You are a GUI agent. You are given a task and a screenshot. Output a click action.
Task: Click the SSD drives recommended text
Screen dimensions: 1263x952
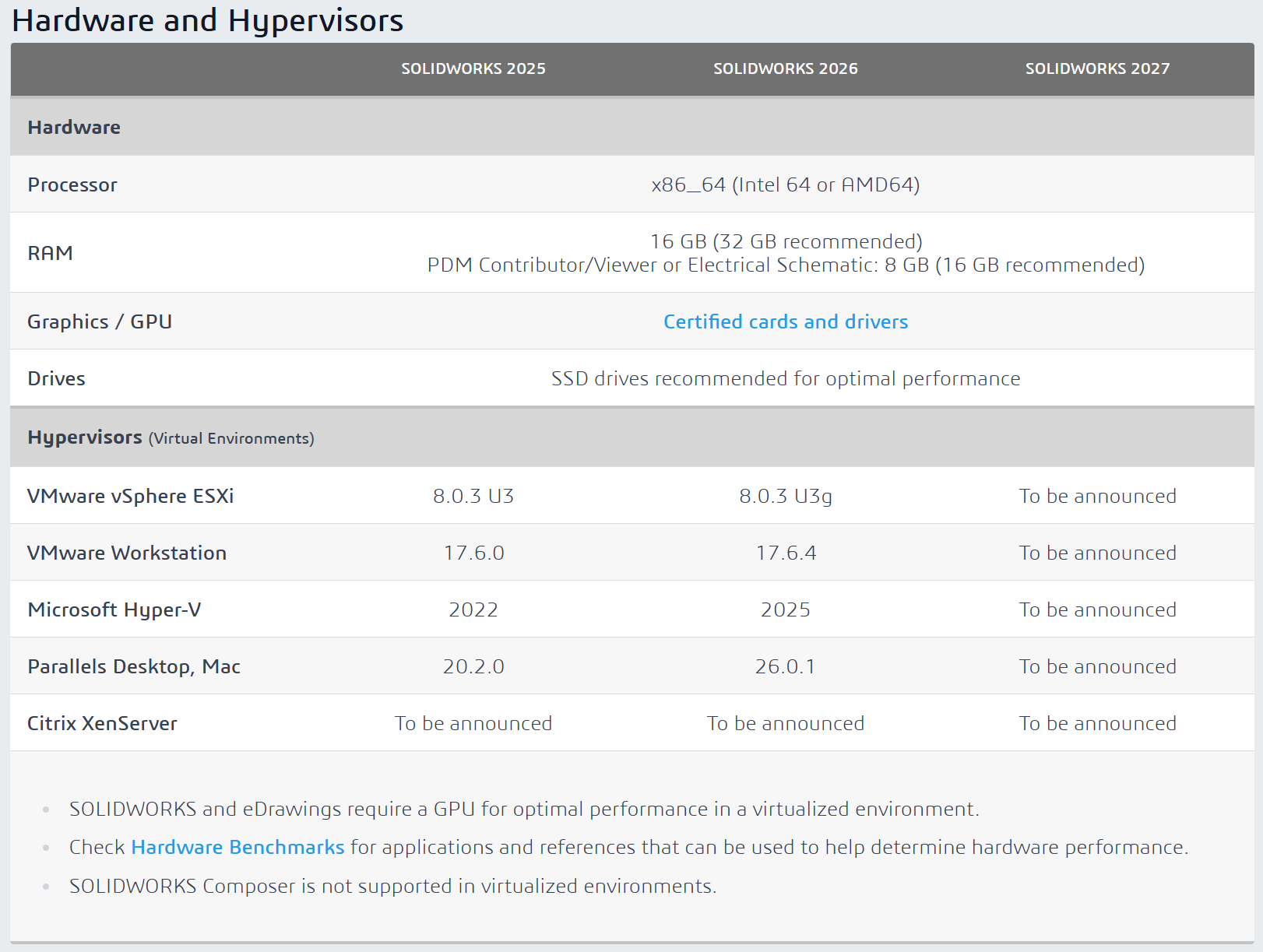786,378
